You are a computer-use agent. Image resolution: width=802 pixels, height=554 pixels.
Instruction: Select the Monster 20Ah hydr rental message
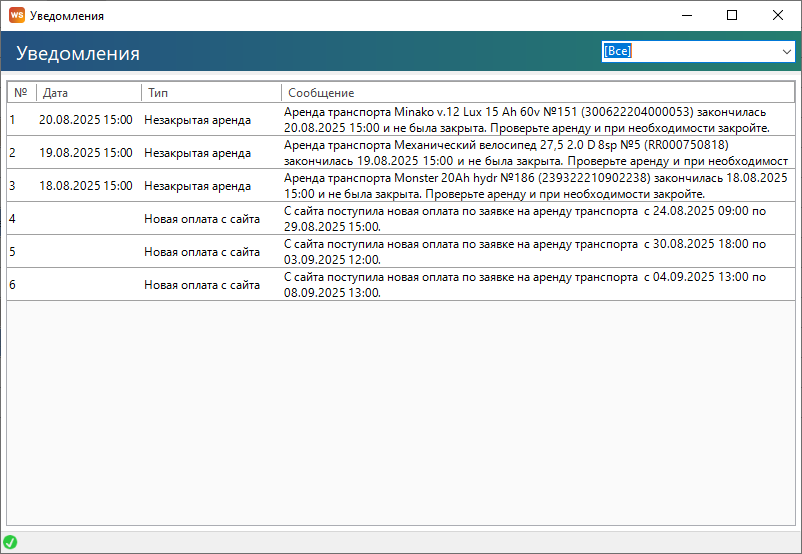tap(530, 186)
